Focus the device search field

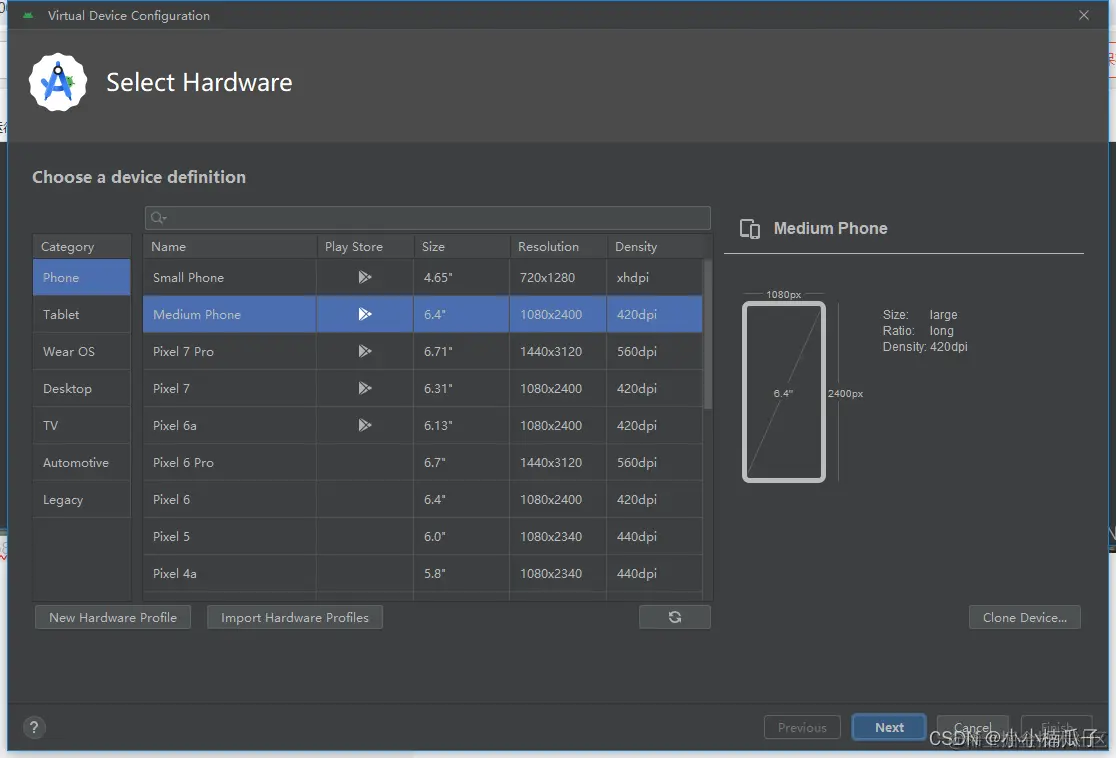pos(428,218)
